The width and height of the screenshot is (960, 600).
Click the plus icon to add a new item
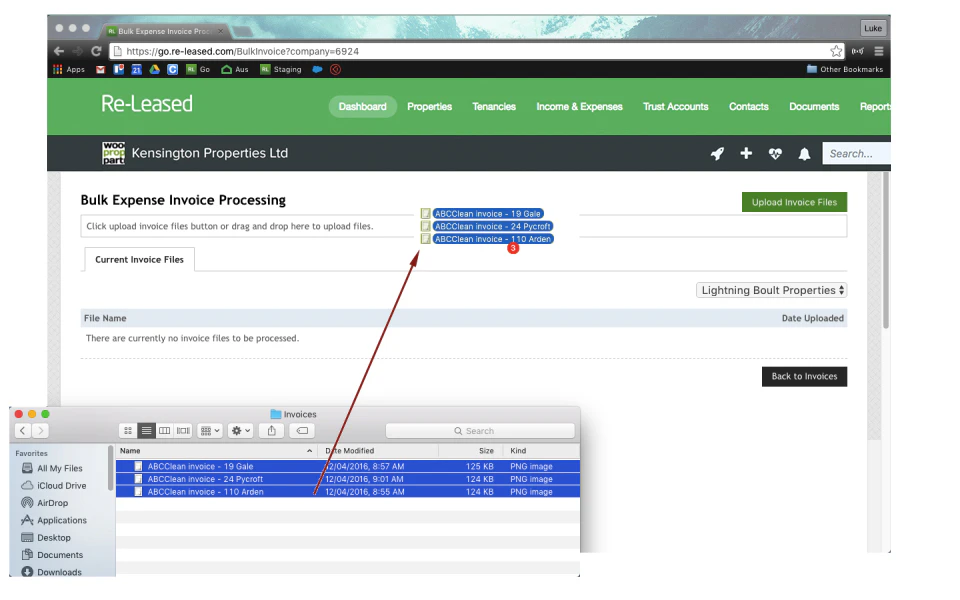pos(745,153)
